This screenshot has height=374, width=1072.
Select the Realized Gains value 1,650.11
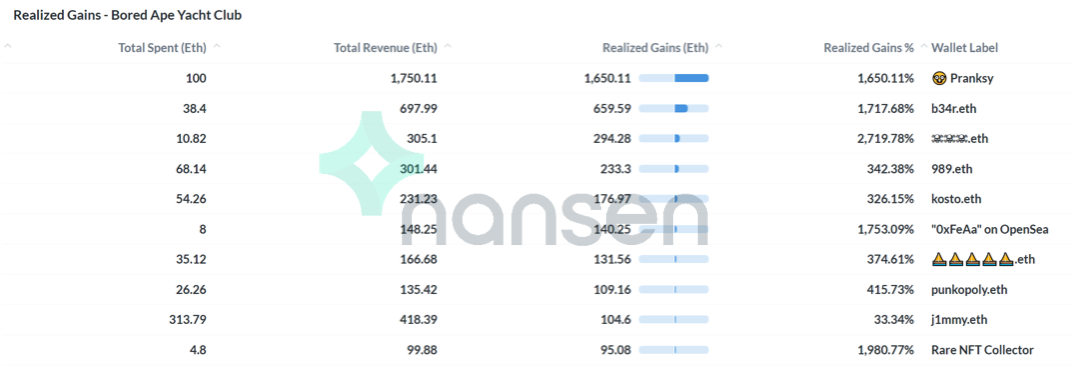click(x=607, y=78)
